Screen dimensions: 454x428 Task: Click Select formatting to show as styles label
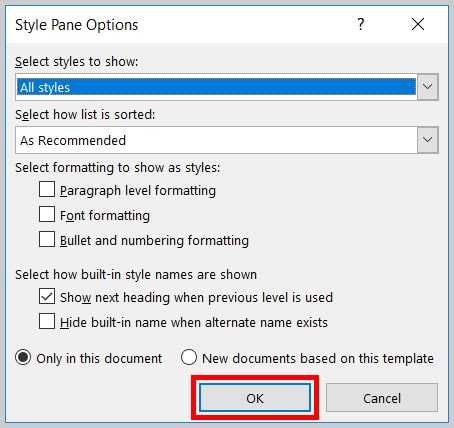coord(118,168)
